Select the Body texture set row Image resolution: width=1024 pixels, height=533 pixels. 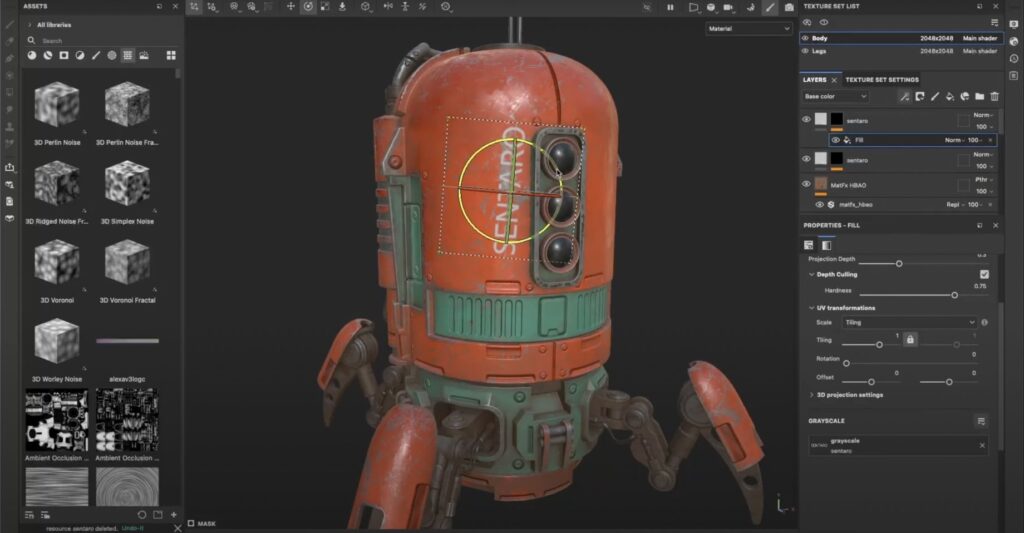pyautogui.click(x=900, y=39)
